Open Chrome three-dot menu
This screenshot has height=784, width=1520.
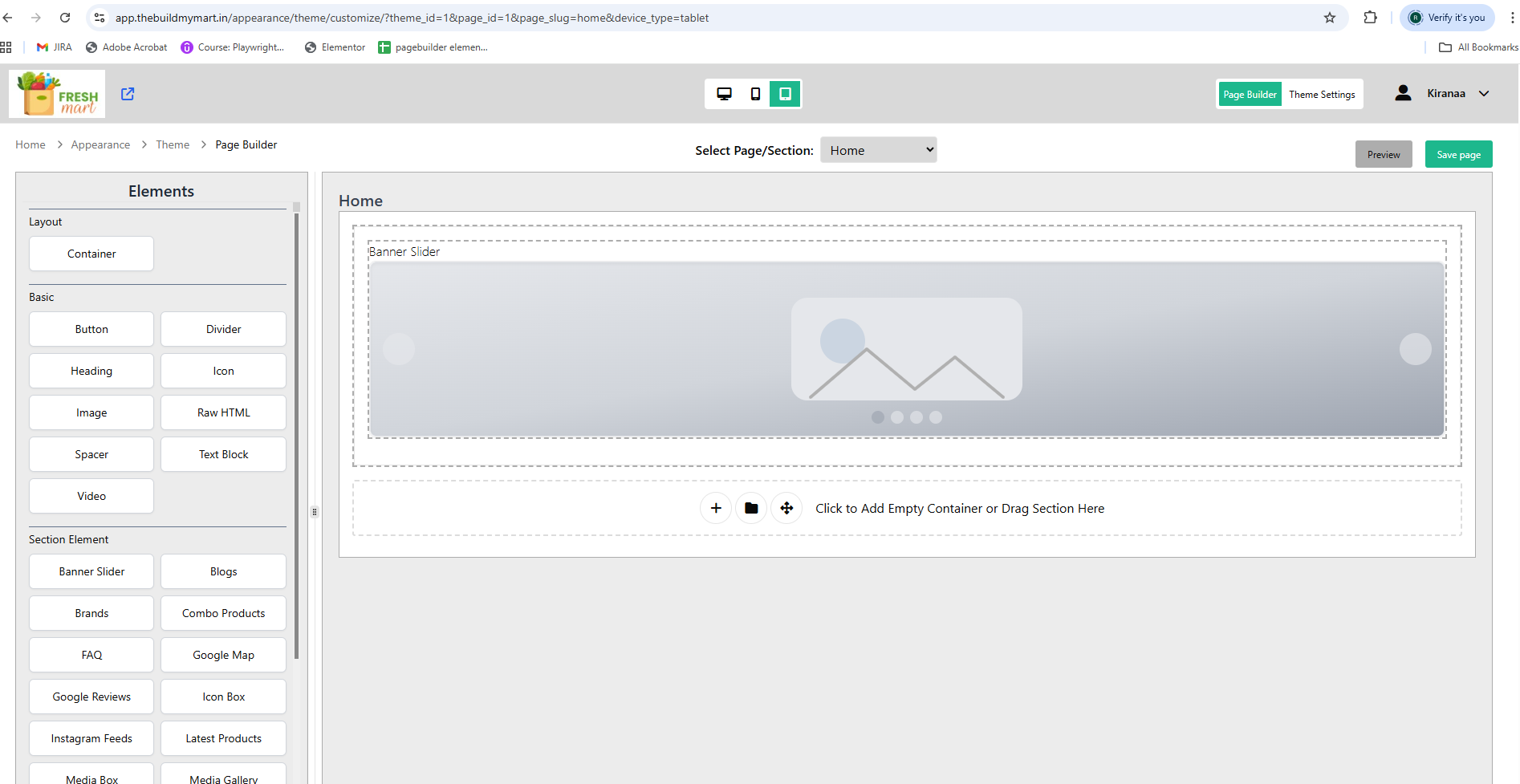coord(1512,18)
